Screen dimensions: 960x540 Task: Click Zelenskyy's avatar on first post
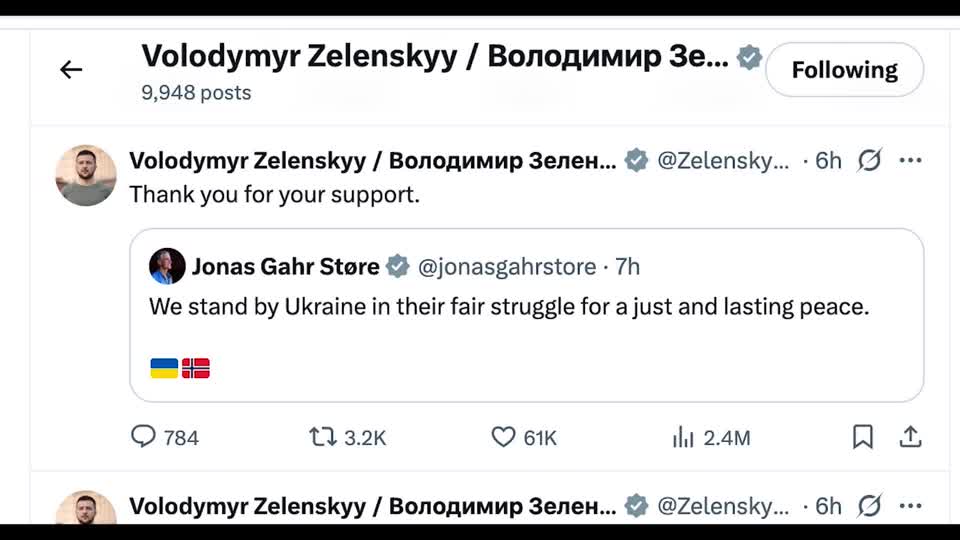point(85,176)
